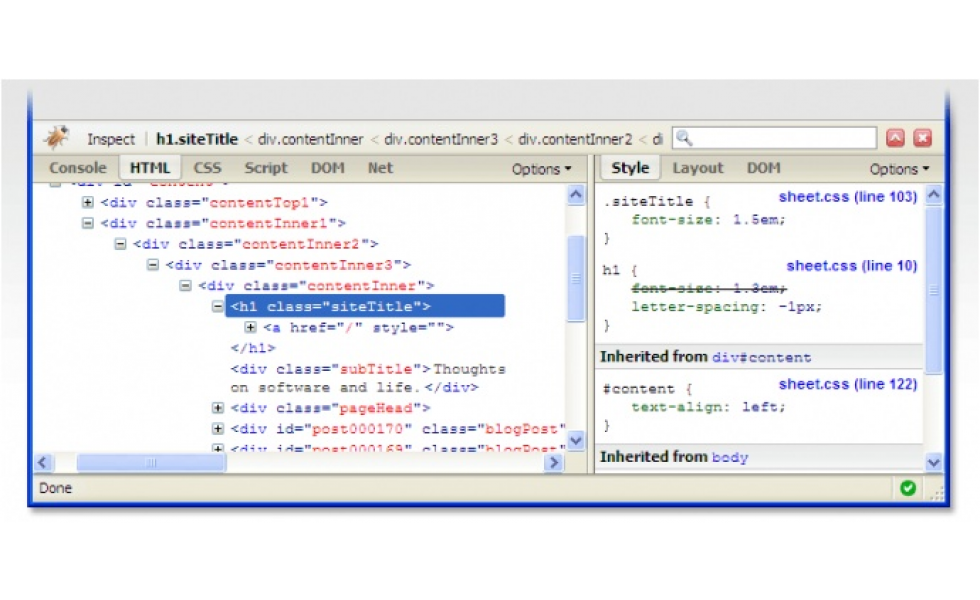Click the HTML panel scroll-down arrow
The width and height of the screenshot is (980, 600).
point(576,440)
